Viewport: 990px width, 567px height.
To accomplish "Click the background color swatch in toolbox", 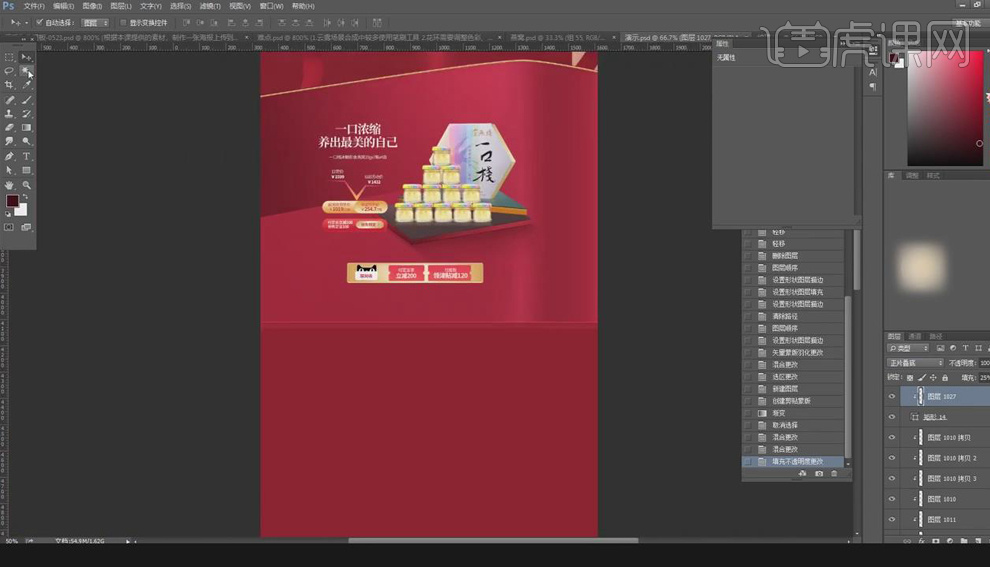I will point(22,211).
